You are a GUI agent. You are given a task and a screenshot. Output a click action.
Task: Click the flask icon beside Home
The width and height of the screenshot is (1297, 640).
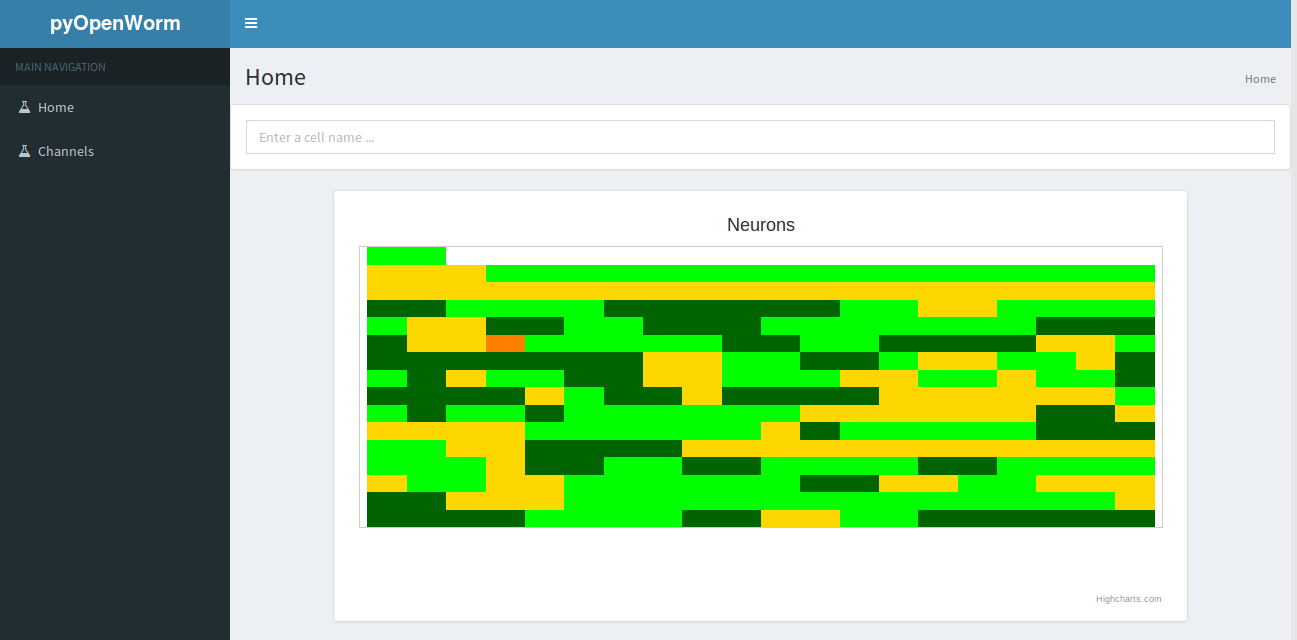point(24,106)
